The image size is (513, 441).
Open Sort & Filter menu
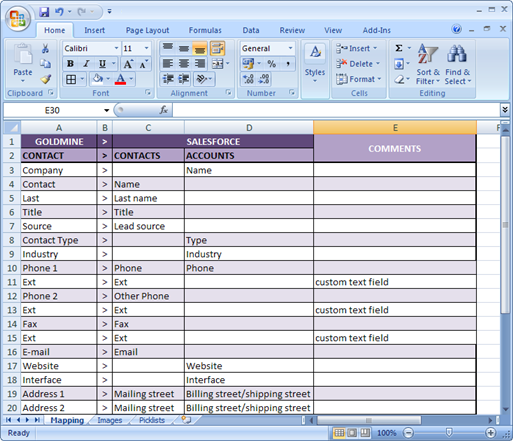[x=428, y=64]
